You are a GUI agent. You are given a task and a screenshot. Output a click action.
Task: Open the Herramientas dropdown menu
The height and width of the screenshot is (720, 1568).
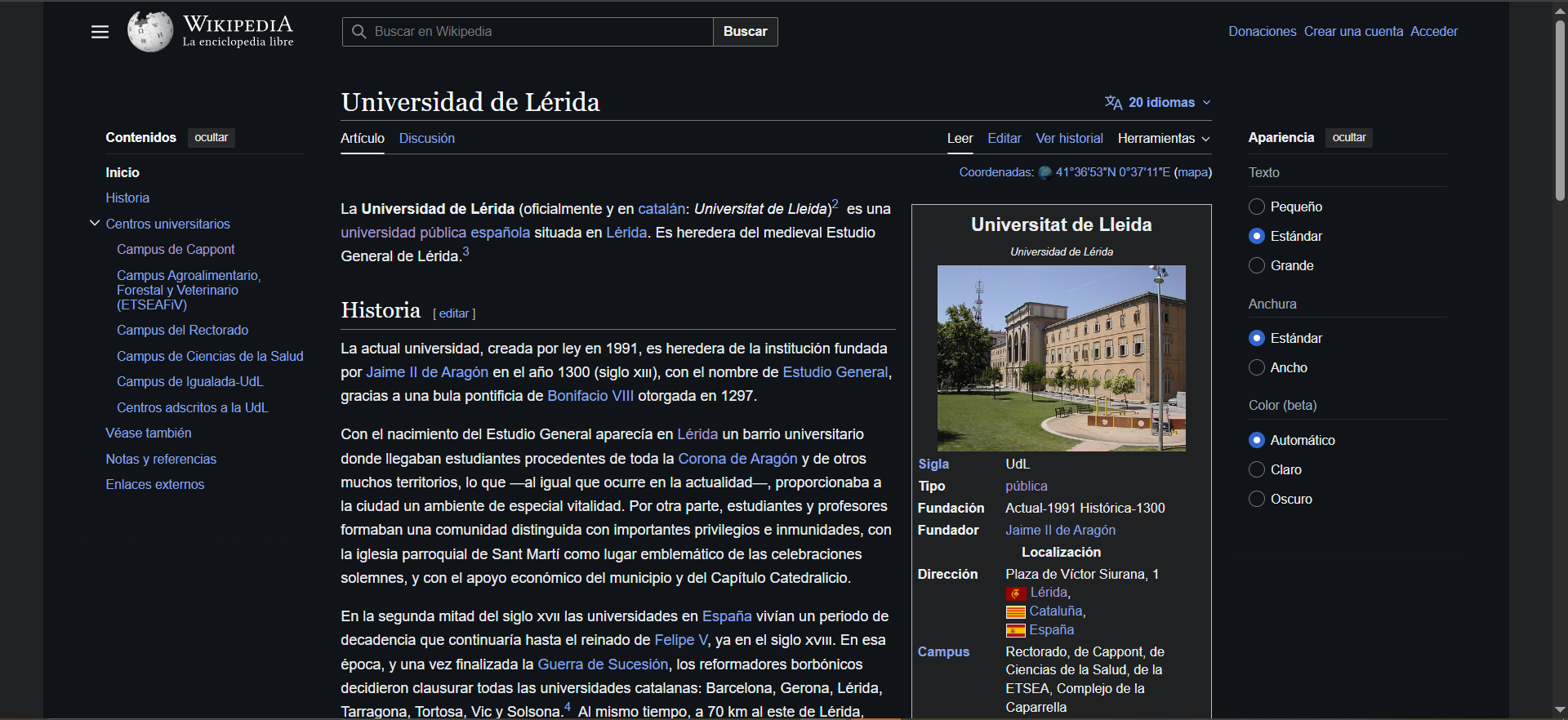point(1163,139)
